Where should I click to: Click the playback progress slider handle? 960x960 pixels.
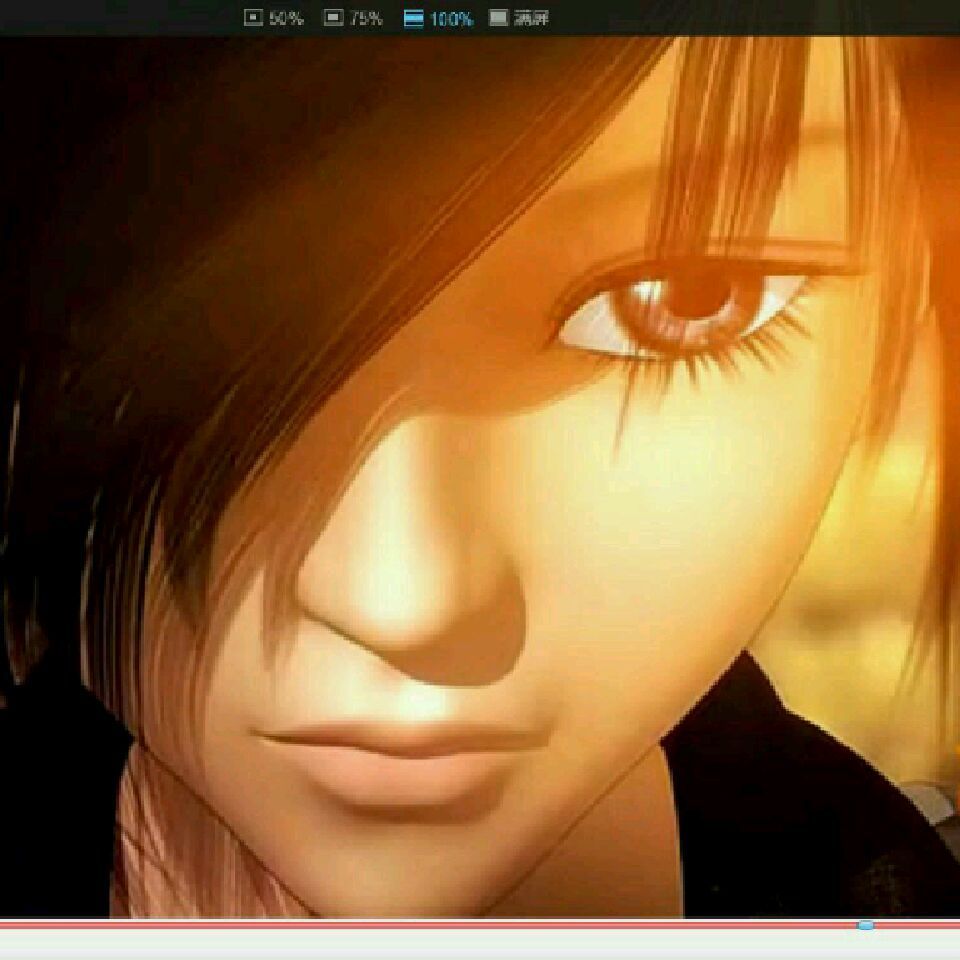pyautogui.click(x=865, y=925)
